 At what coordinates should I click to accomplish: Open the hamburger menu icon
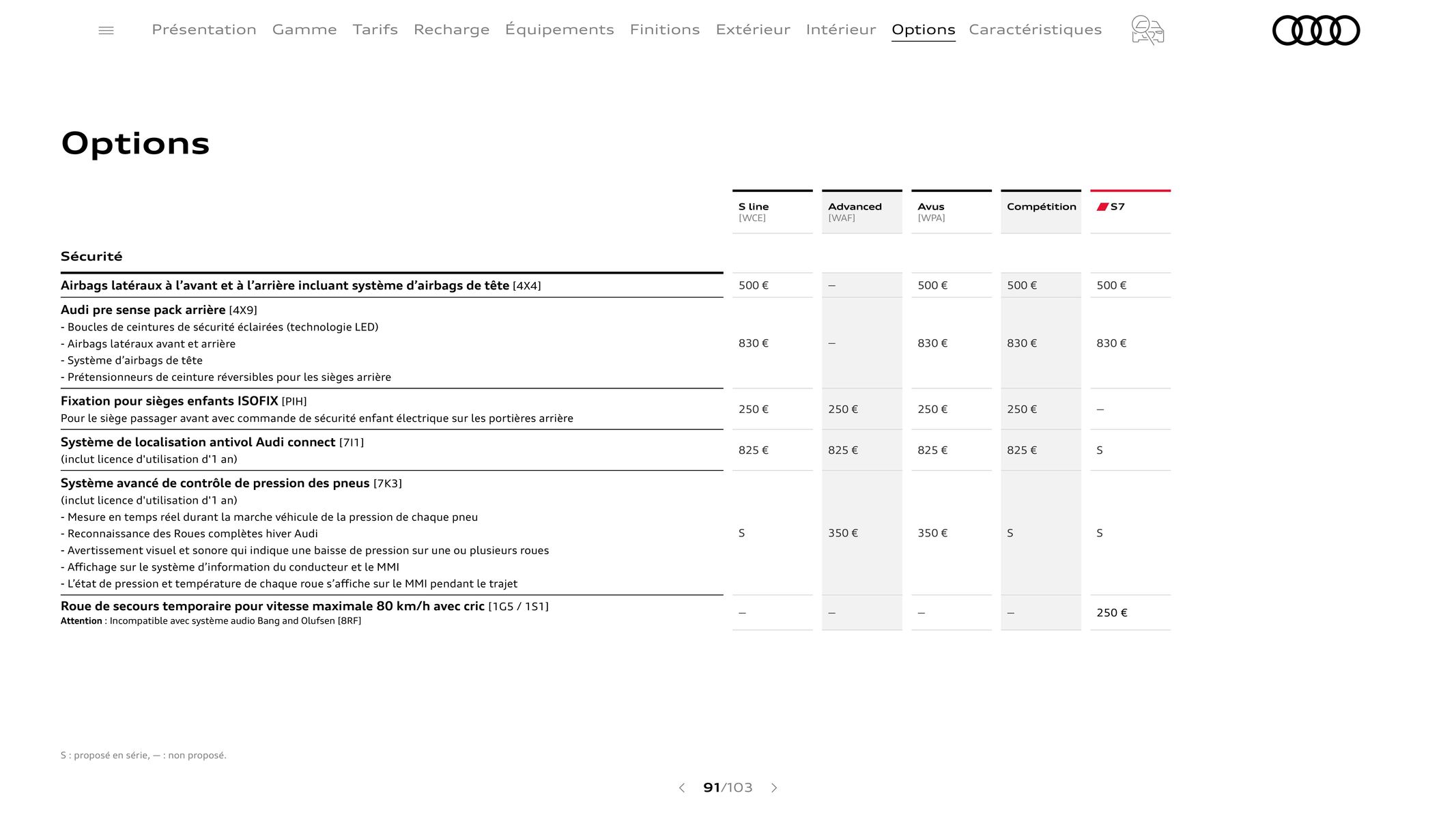(x=106, y=30)
